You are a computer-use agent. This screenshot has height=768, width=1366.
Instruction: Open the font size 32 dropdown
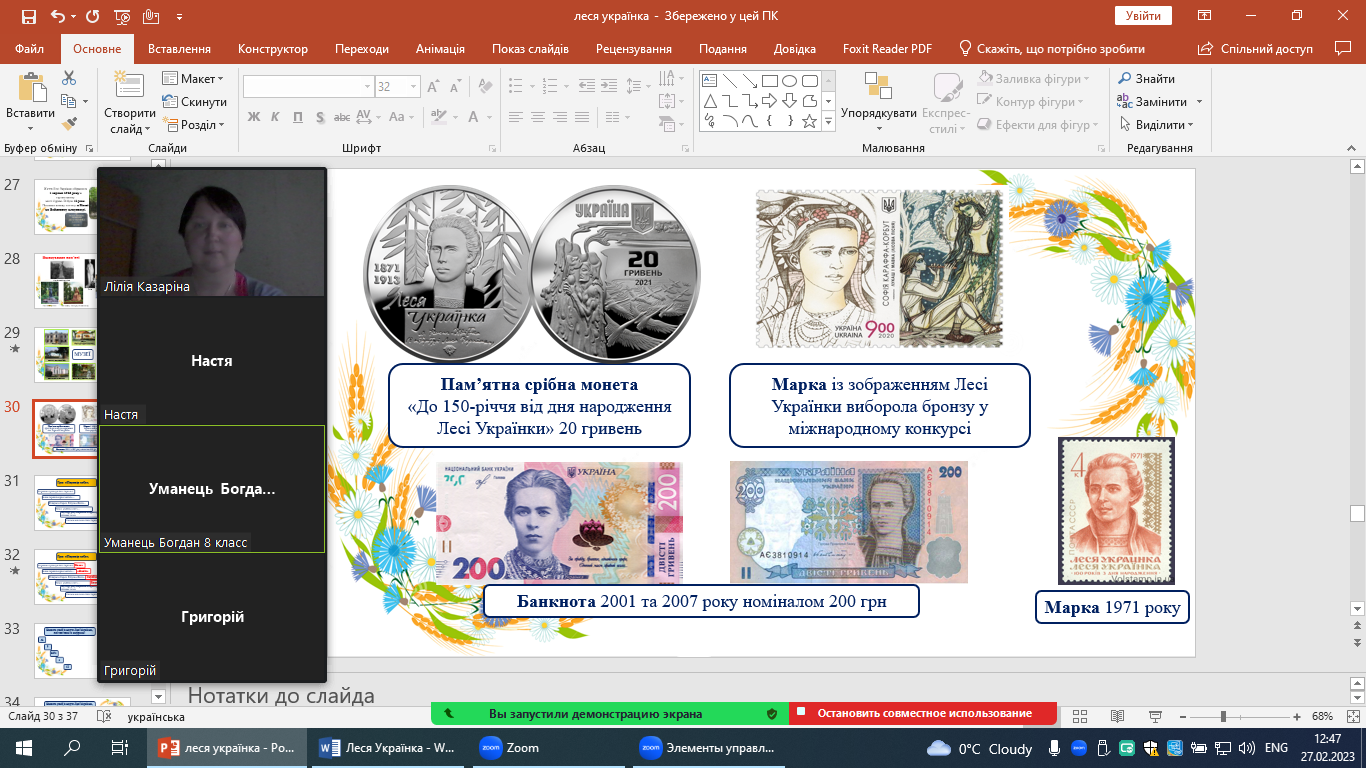pos(413,87)
